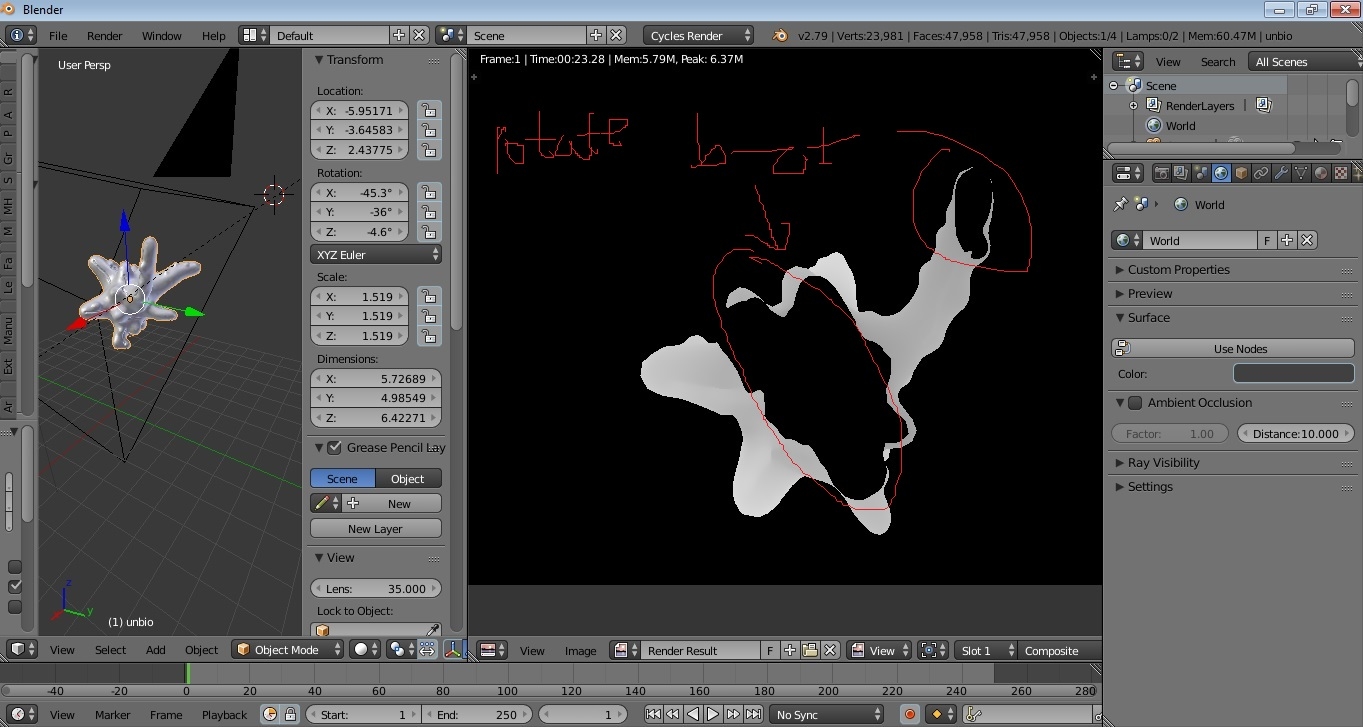Image resolution: width=1363 pixels, height=727 pixels.
Task: Toggle the 3D manipulator axis icon
Action: [x=454, y=650]
